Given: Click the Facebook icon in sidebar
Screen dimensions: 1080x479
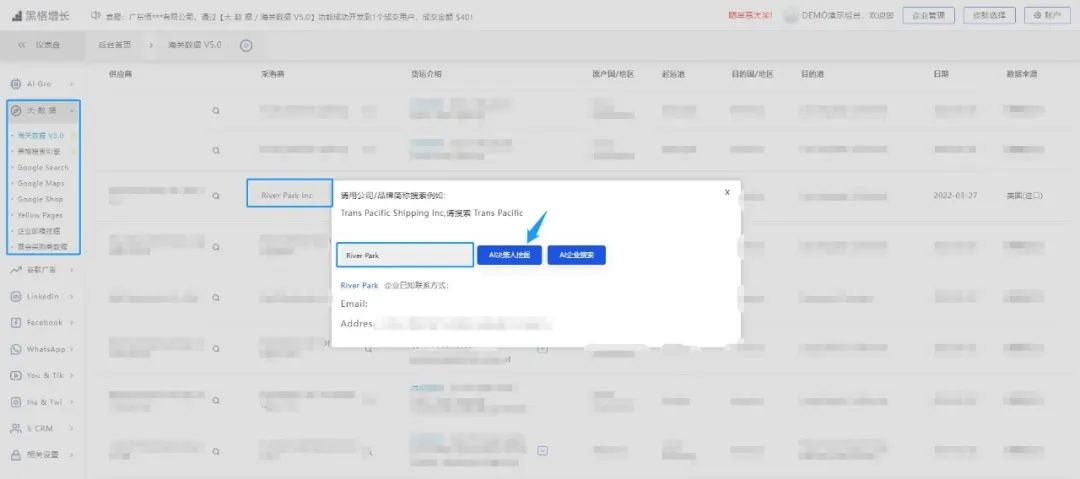Looking at the screenshot, I should (16, 323).
